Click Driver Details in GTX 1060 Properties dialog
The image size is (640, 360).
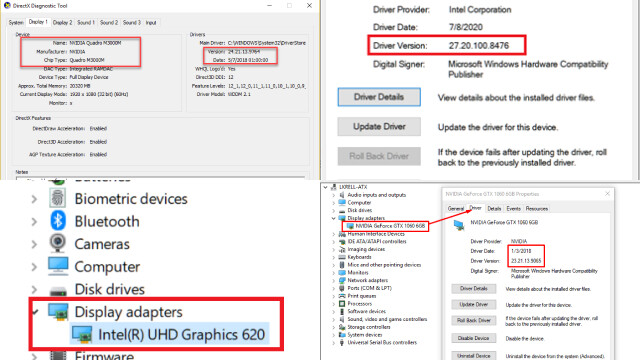click(473, 289)
